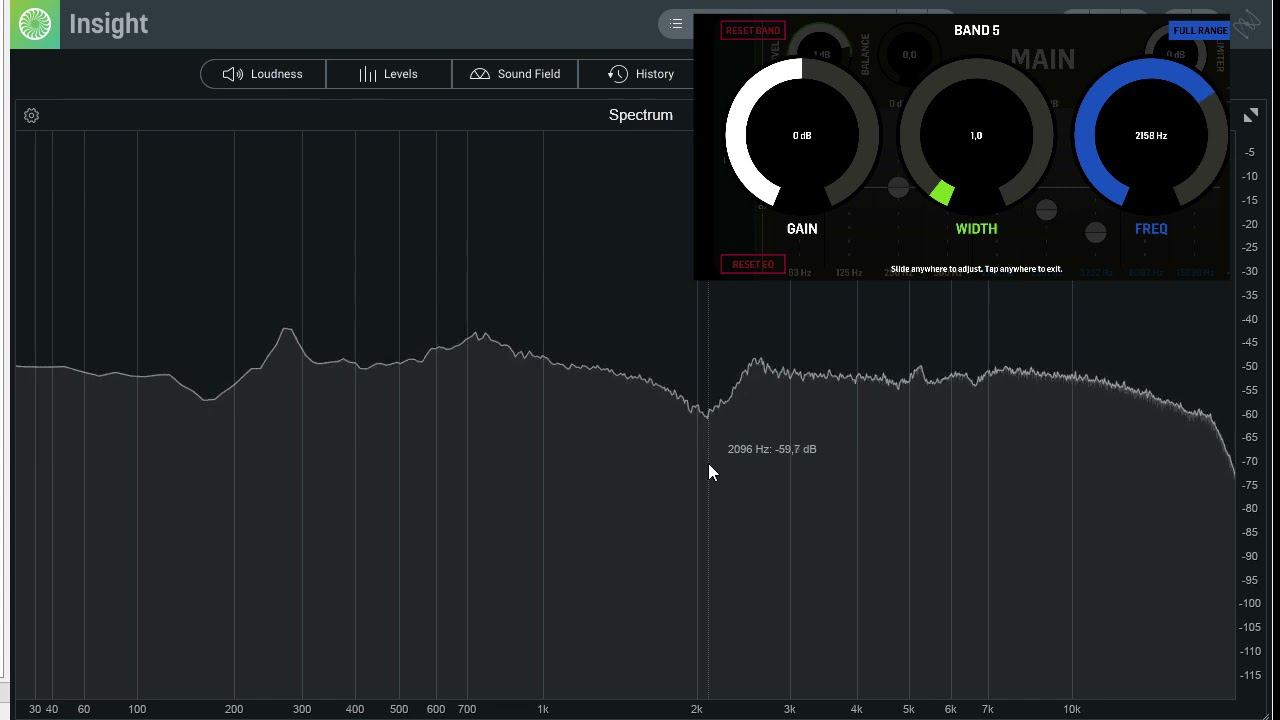This screenshot has width=1280, height=720.
Task: Click the Insight title text
Action: [x=108, y=24]
